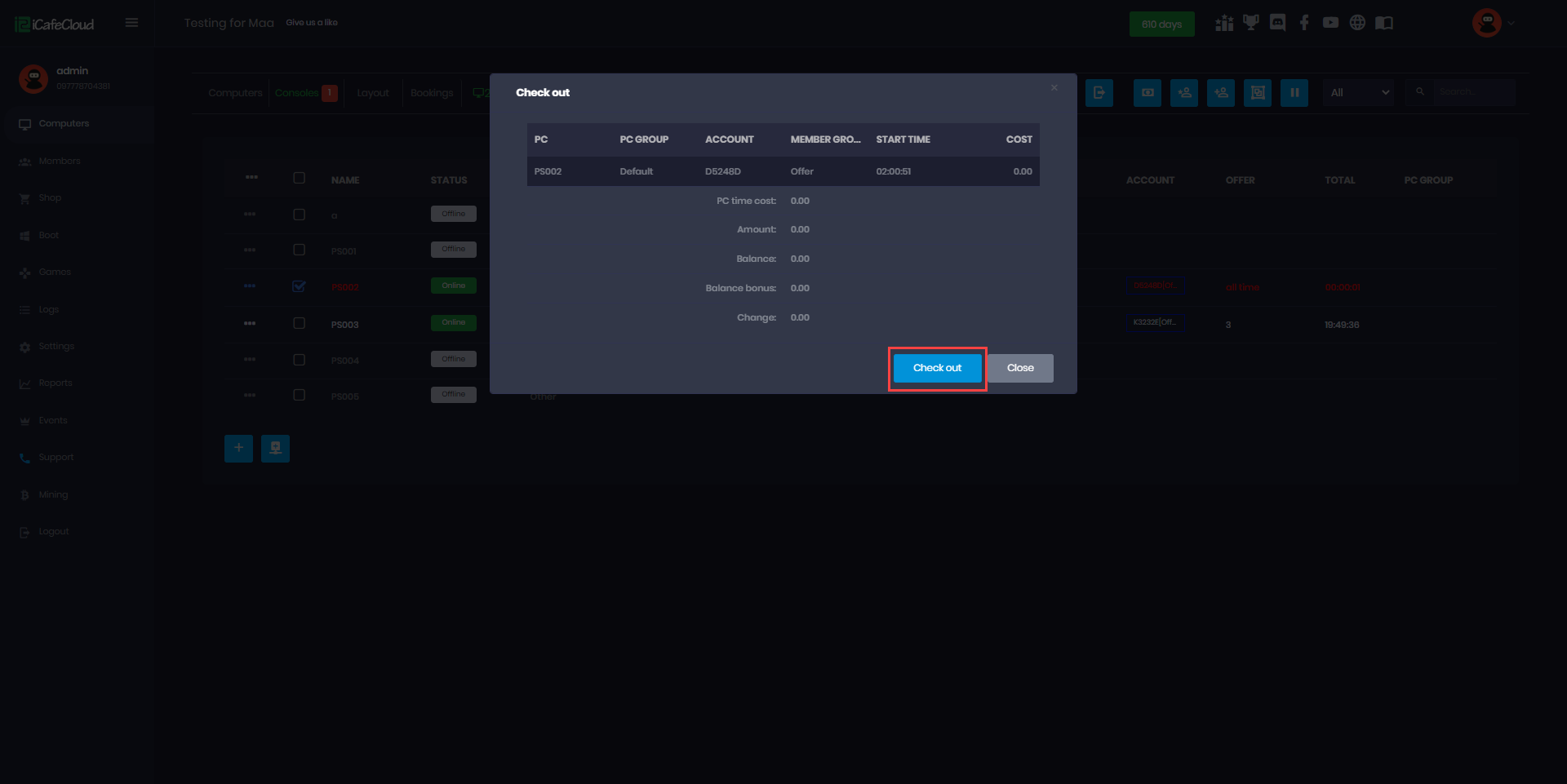Toggle the sidebar hamburger menu
Screen dimensions: 1567x784
(x=131, y=23)
